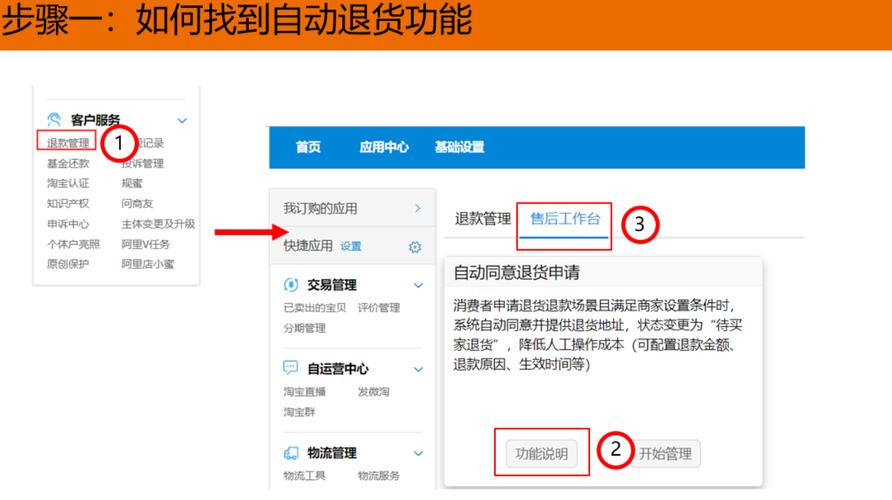Viewport: 892px width, 500px height.
Task: Switch to the 退款管理 tab
Action: pyautogui.click(x=483, y=219)
